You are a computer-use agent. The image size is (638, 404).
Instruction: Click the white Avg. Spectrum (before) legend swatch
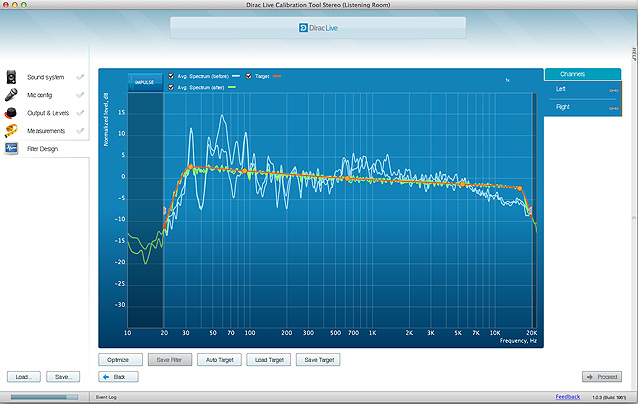click(236, 76)
